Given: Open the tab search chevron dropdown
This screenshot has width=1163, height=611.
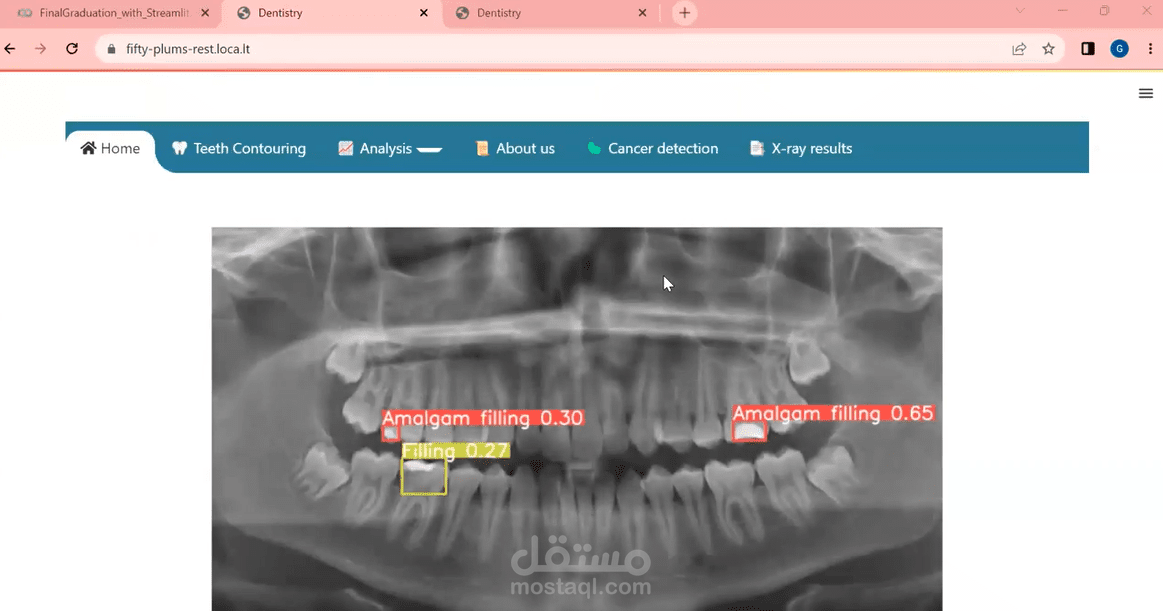Looking at the screenshot, I should pos(1019,12).
